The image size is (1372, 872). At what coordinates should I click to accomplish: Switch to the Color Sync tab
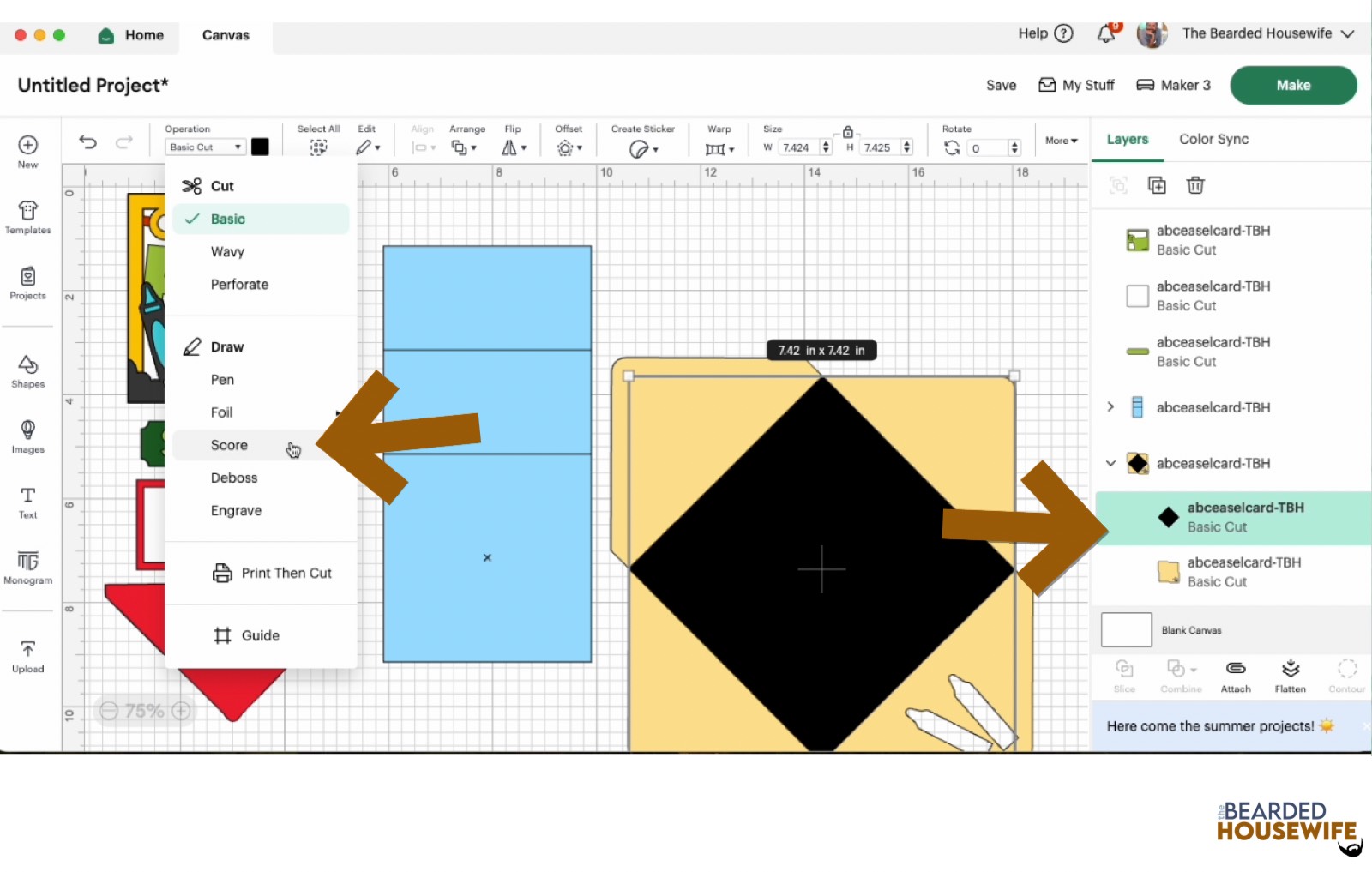[x=1213, y=139]
